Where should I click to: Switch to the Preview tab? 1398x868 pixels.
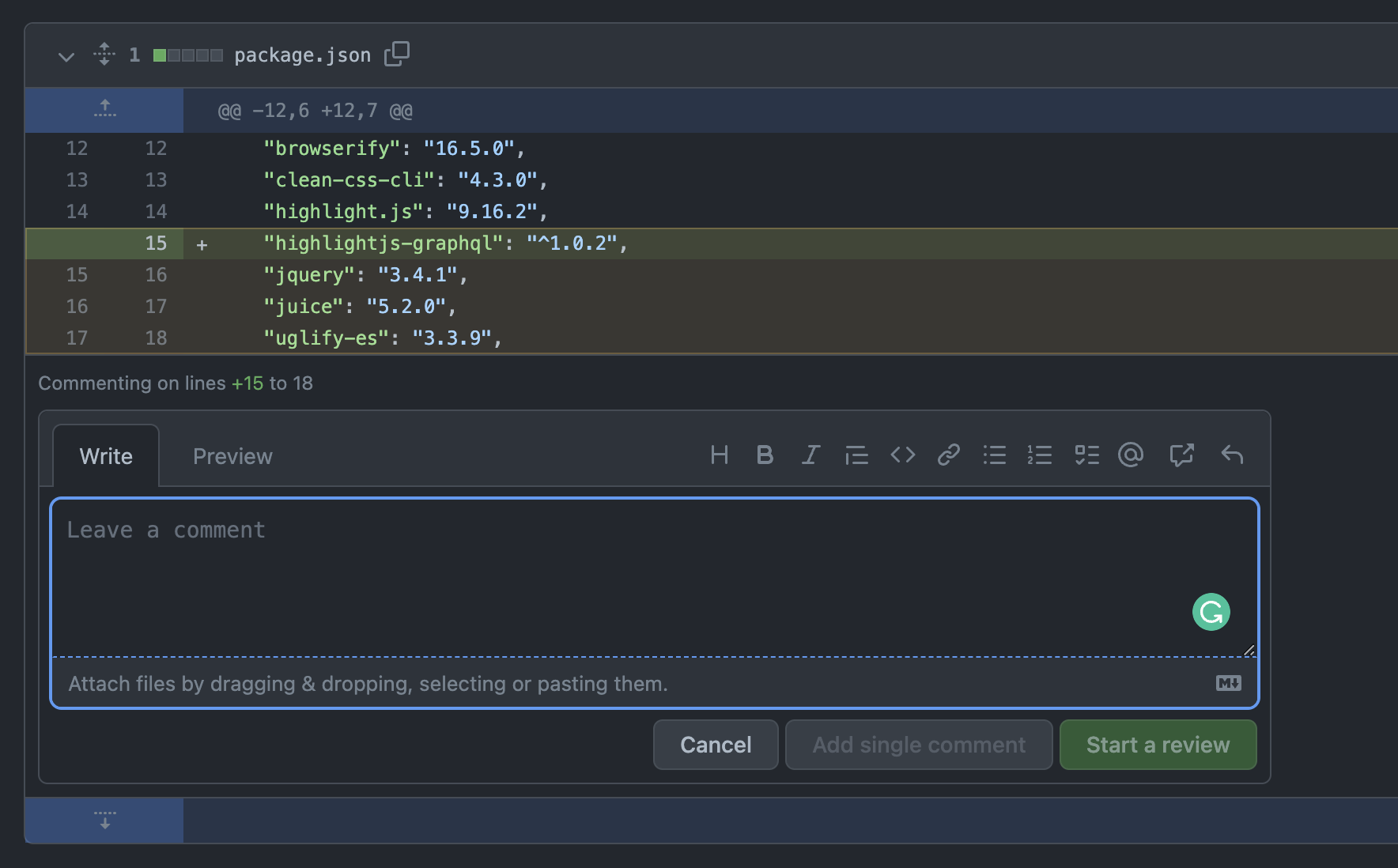point(232,456)
